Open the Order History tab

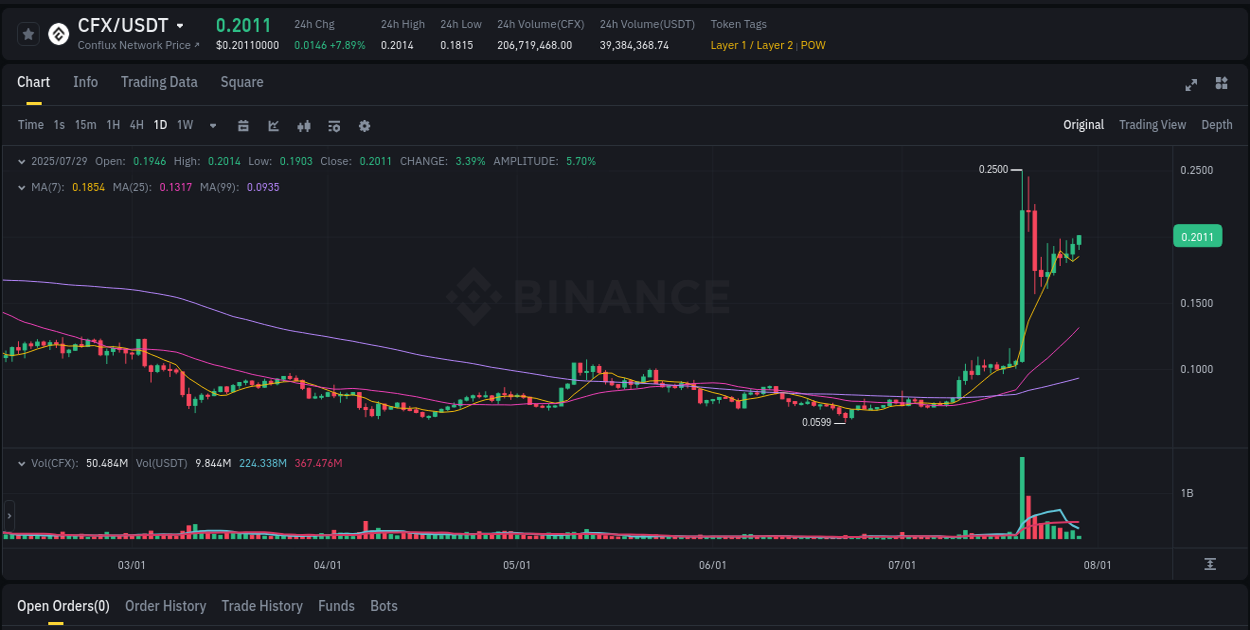point(165,606)
